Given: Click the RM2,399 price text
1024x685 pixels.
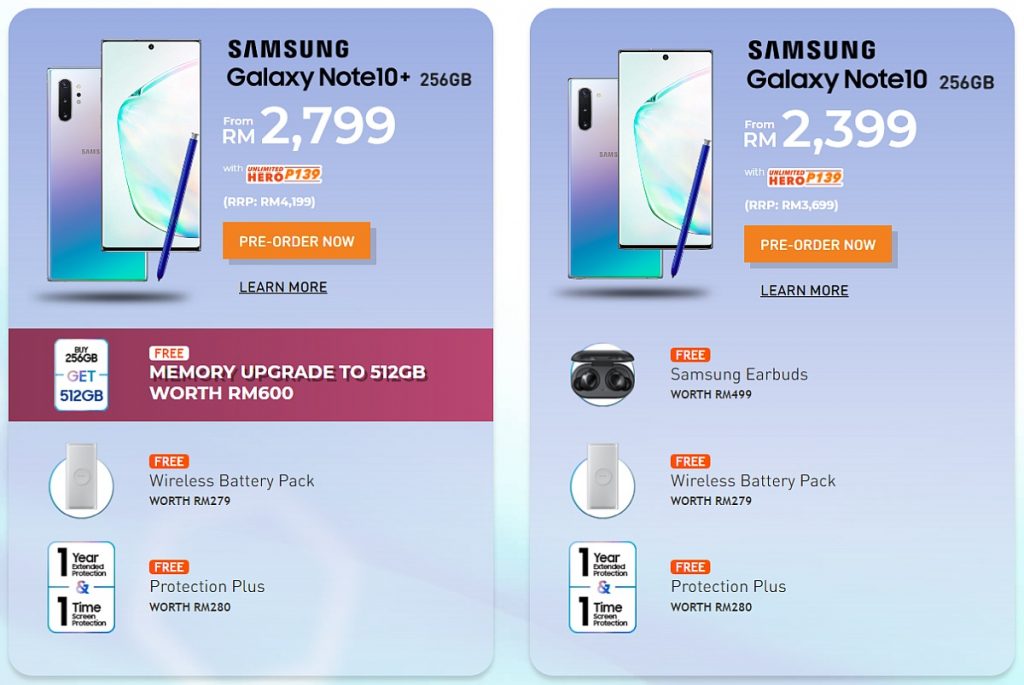Looking at the screenshot, I should [830, 129].
